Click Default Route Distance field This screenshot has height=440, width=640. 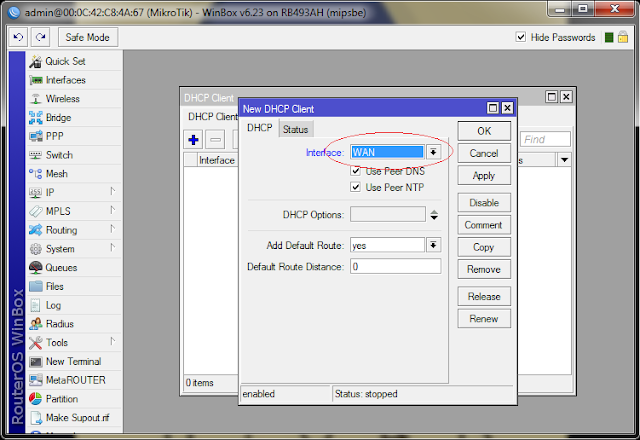(396, 267)
